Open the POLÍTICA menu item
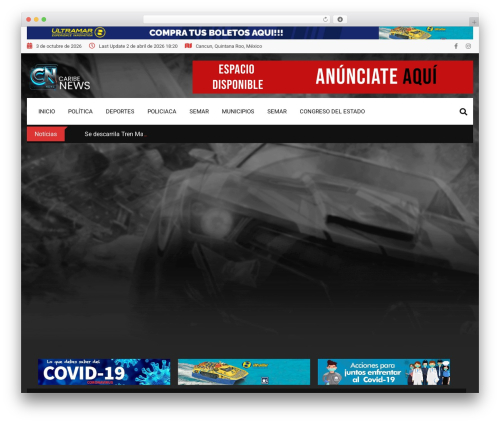Screen dimensions: 500x423 click(x=80, y=111)
